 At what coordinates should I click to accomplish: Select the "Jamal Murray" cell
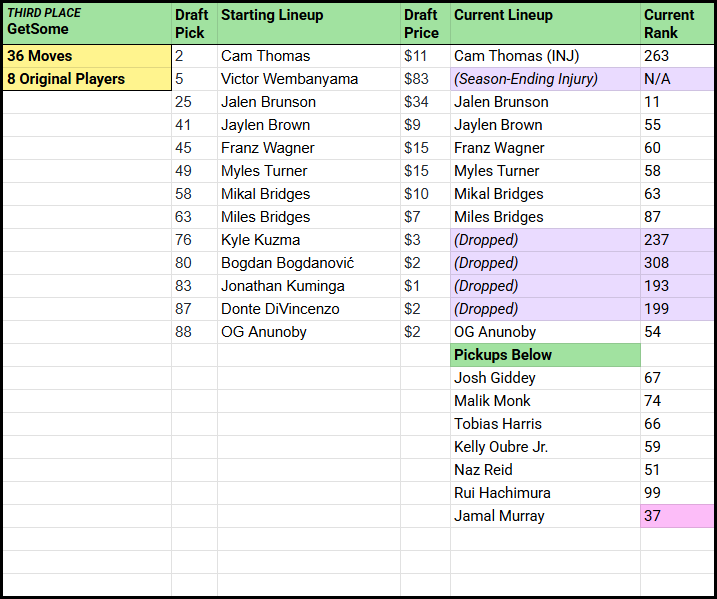pos(545,516)
